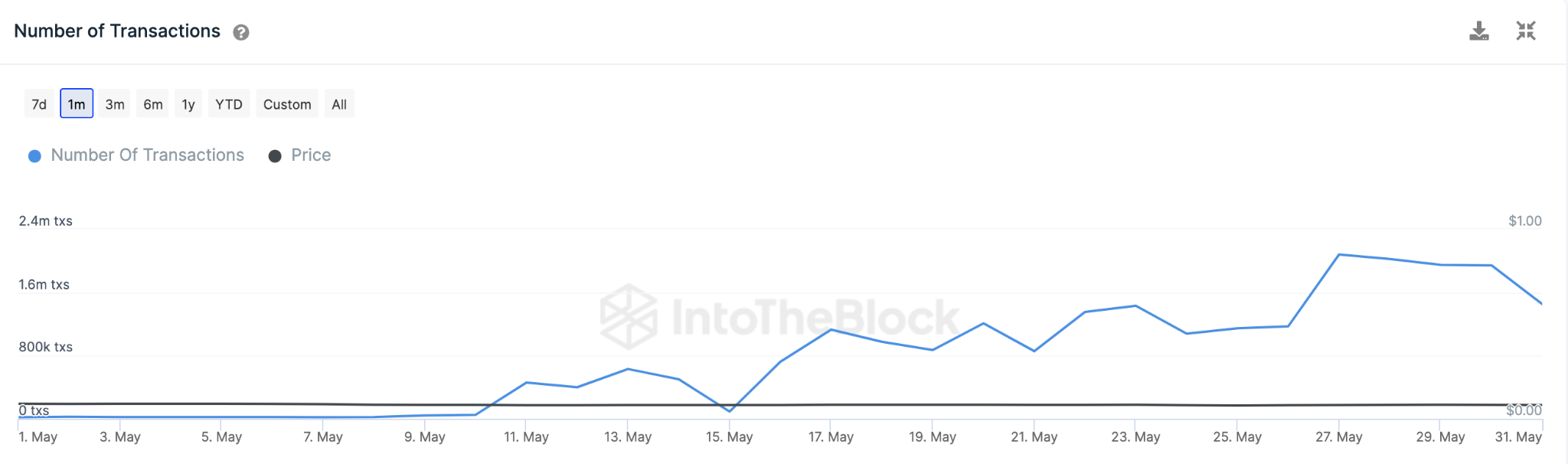Click the dark Price legend dot

tap(275, 156)
